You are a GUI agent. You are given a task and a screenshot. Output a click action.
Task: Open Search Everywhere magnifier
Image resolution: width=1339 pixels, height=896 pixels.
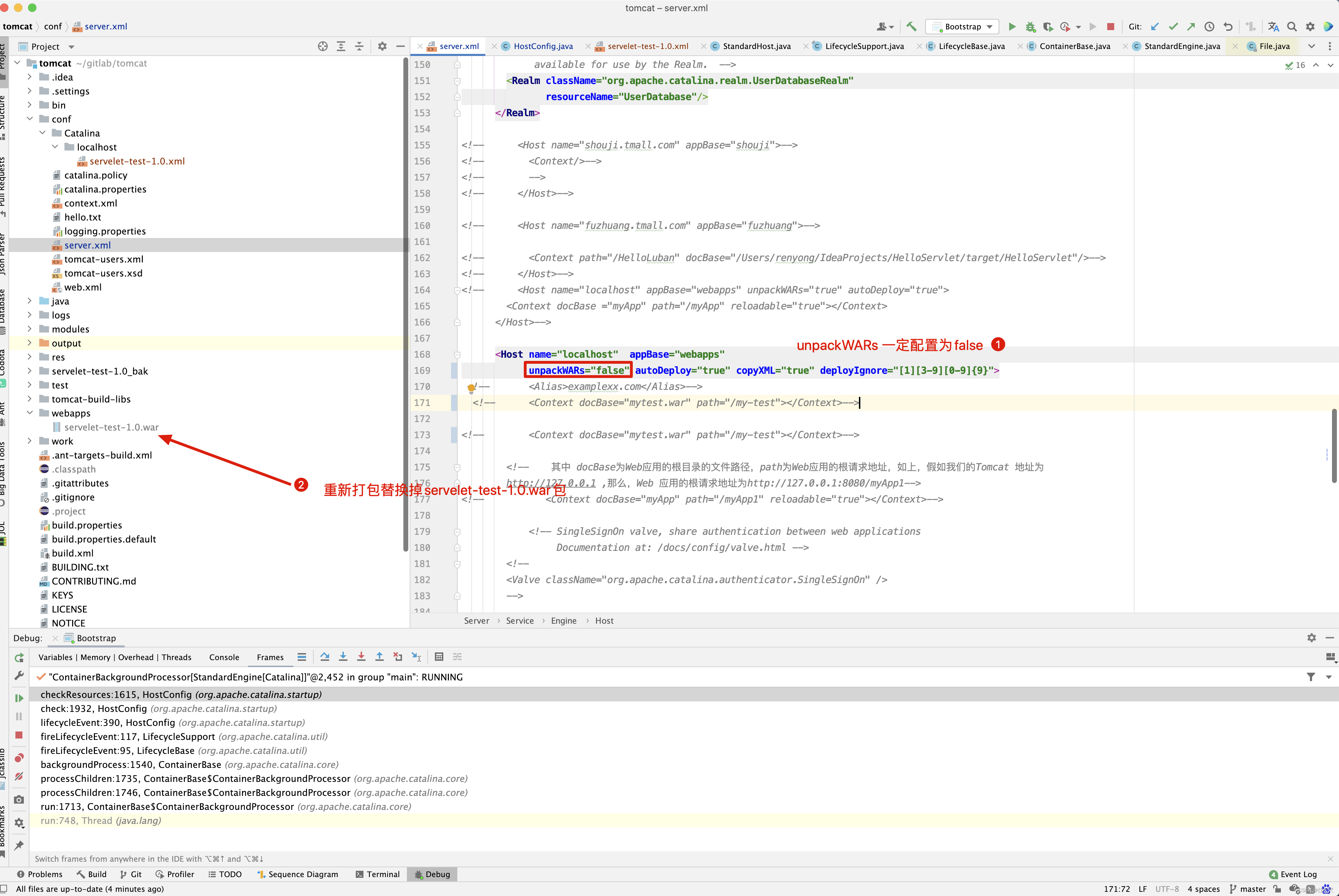(x=1291, y=26)
